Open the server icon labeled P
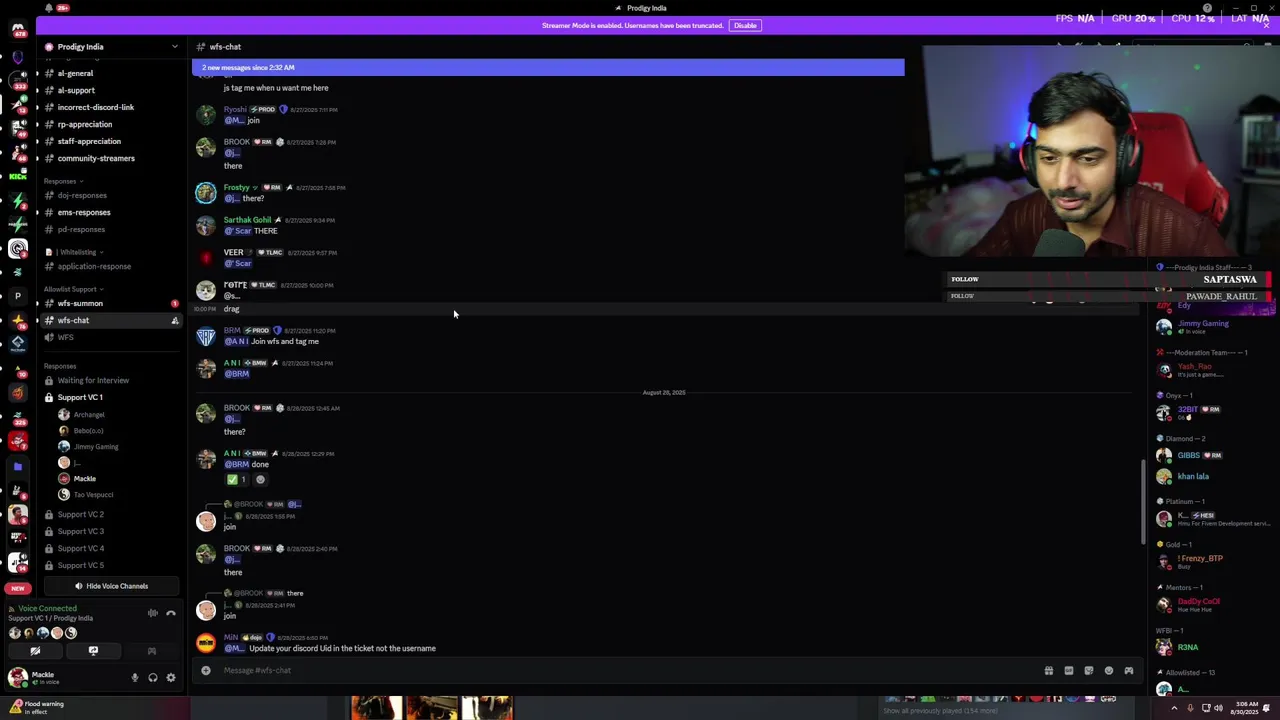The width and height of the screenshot is (1280, 720). [17, 296]
